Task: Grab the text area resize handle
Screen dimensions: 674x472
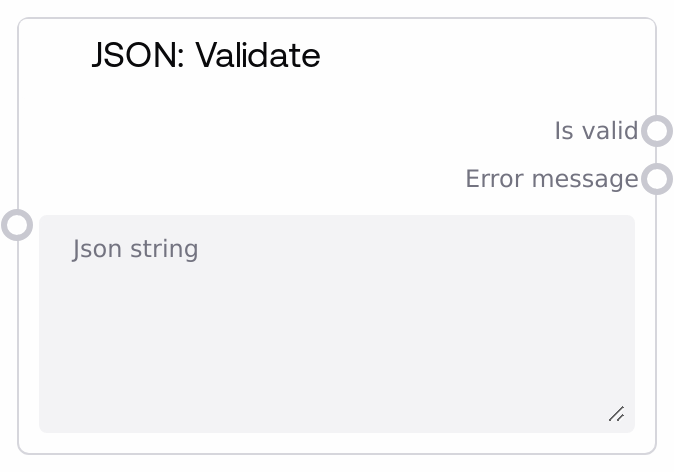Action: pyautogui.click(x=617, y=414)
